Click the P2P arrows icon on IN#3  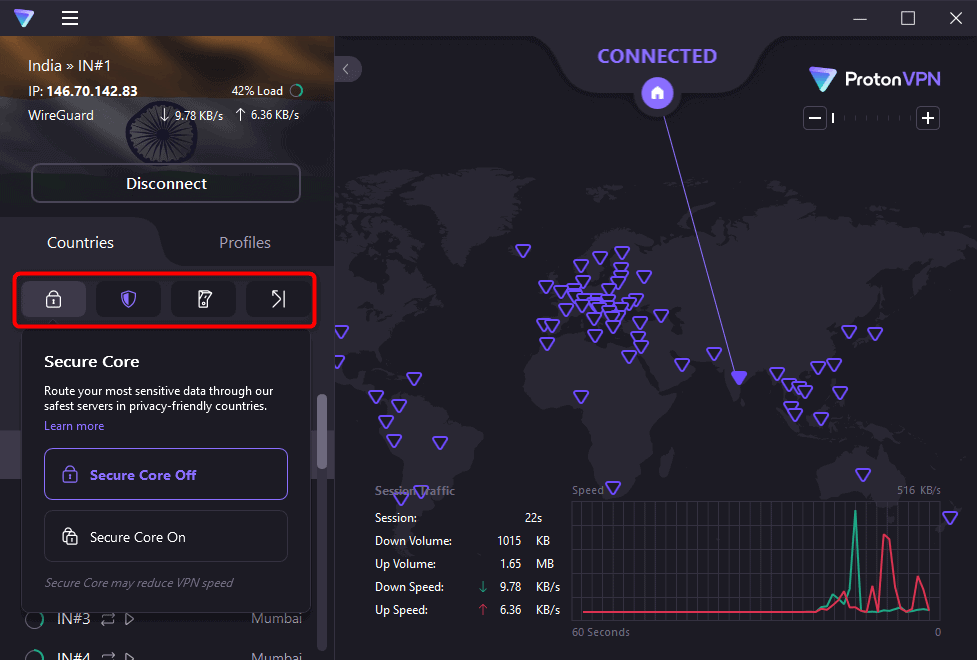(108, 619)
